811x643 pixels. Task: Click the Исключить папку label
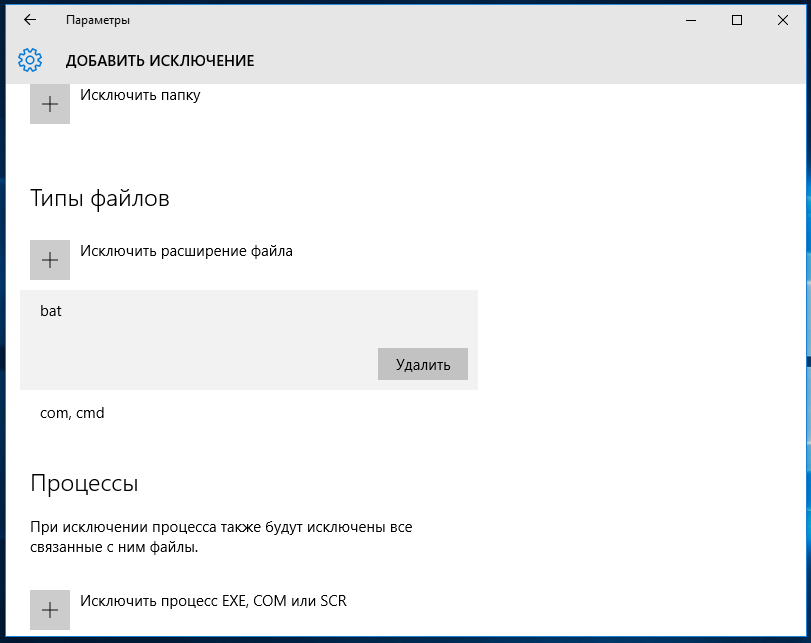click(x=140, y=95)
